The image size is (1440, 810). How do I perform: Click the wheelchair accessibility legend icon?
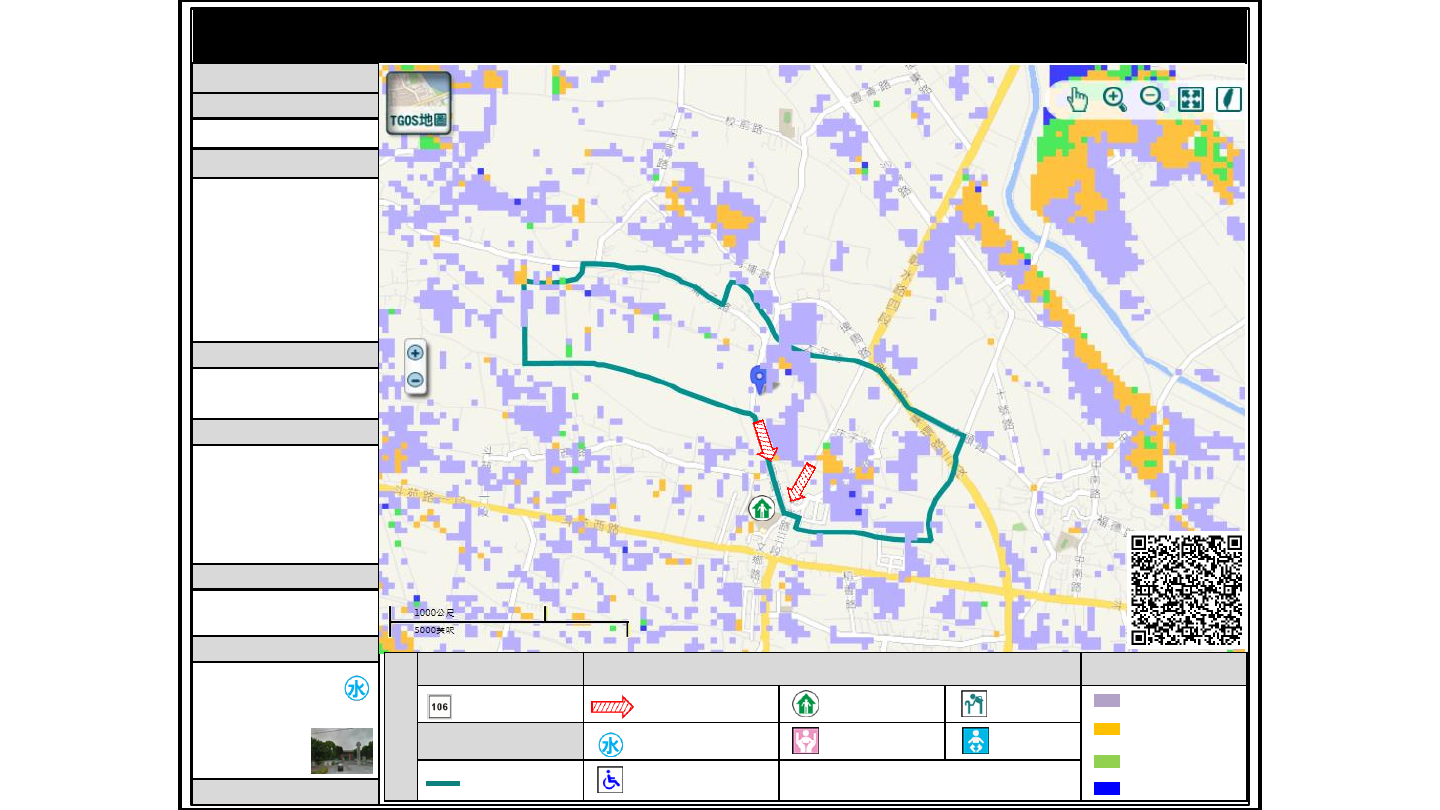click(x=610, y=780)
